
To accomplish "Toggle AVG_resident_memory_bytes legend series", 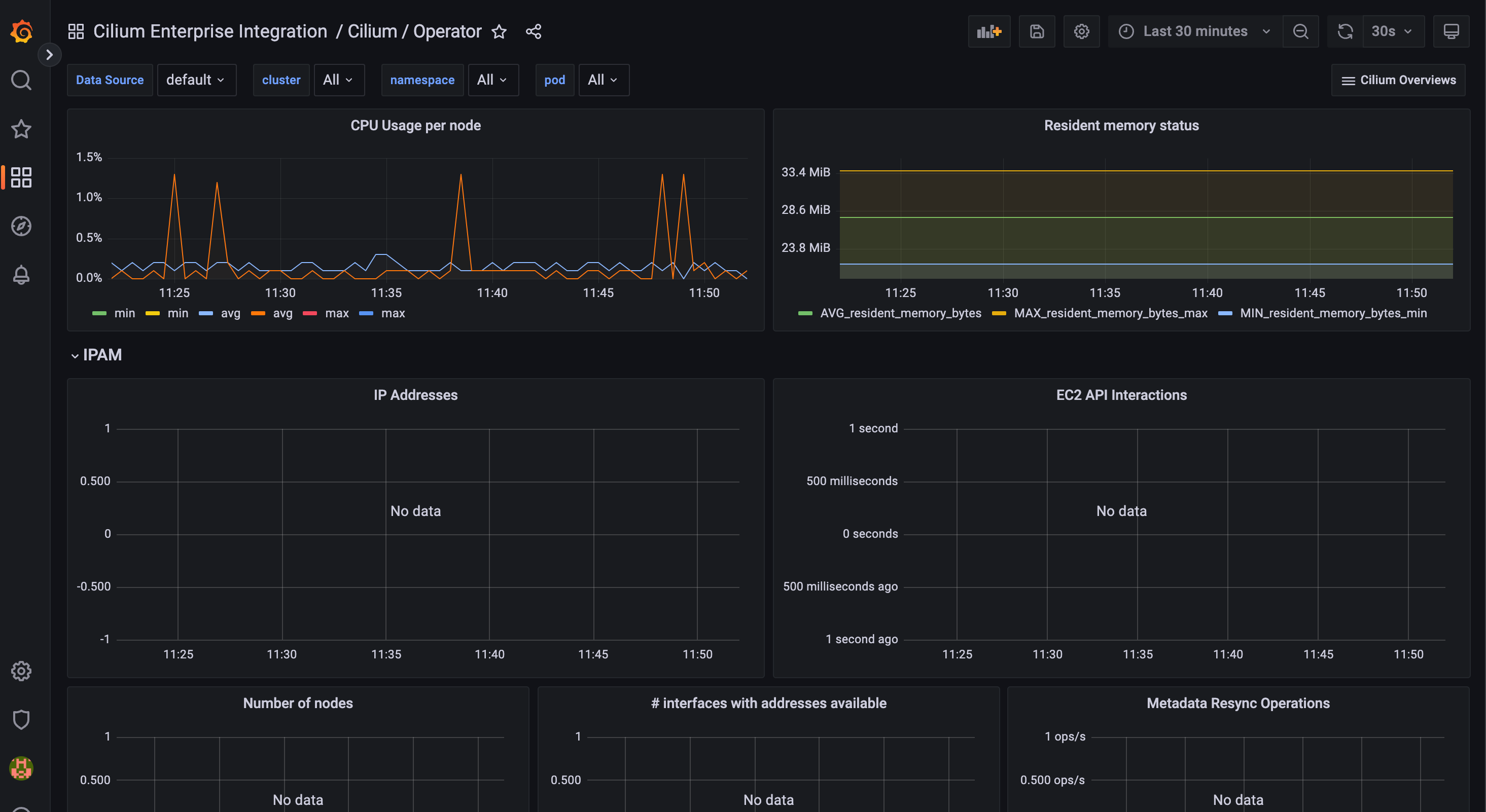I will point(900,313).
